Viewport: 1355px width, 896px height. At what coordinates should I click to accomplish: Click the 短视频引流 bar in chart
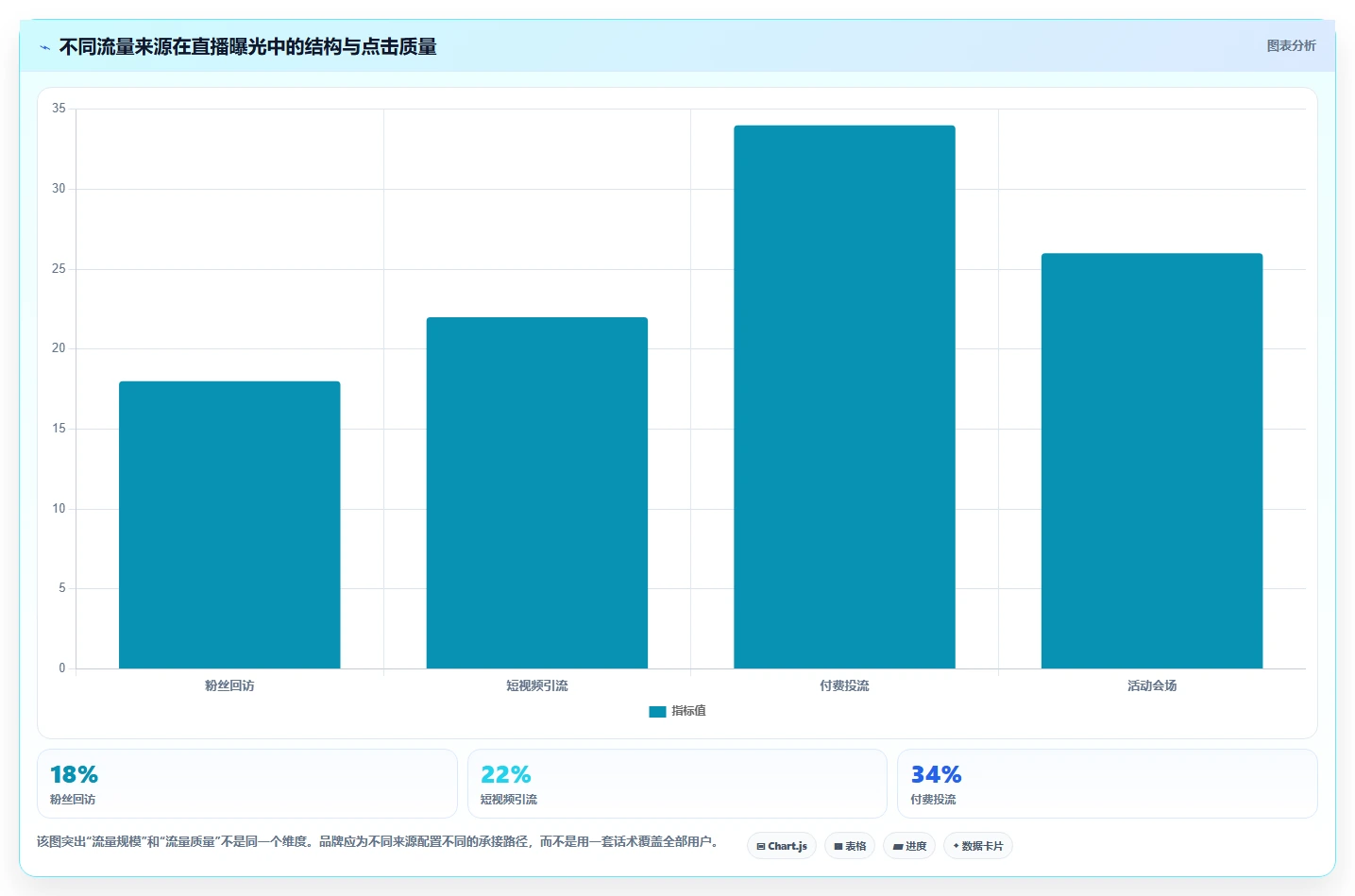point(536,493)
